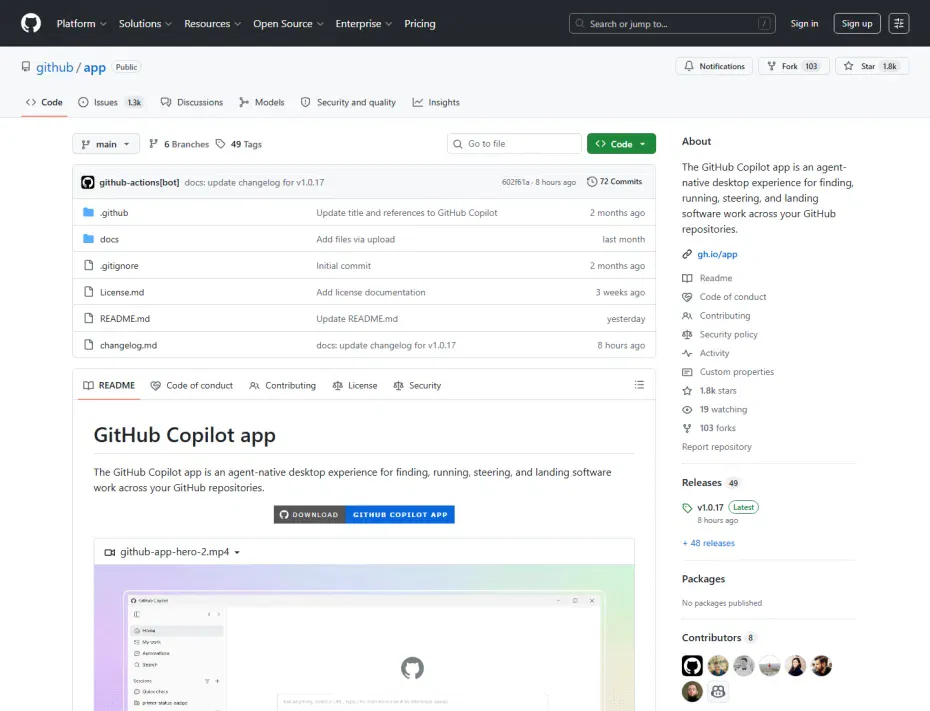Click the star icon beside 1.8k stars

coord(687,391)
